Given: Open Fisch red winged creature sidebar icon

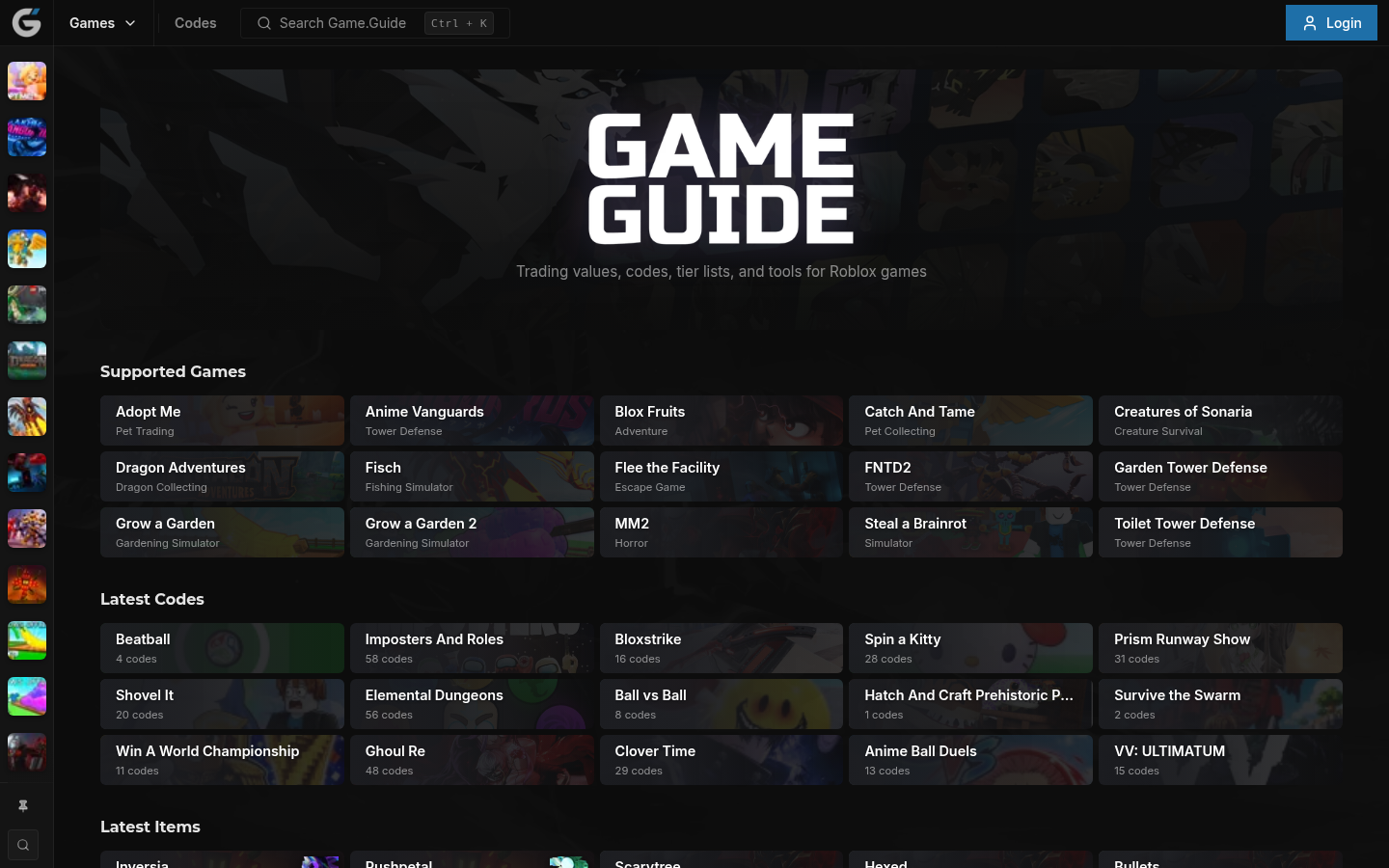Looking at the screenshot, I should coord(27,417).
